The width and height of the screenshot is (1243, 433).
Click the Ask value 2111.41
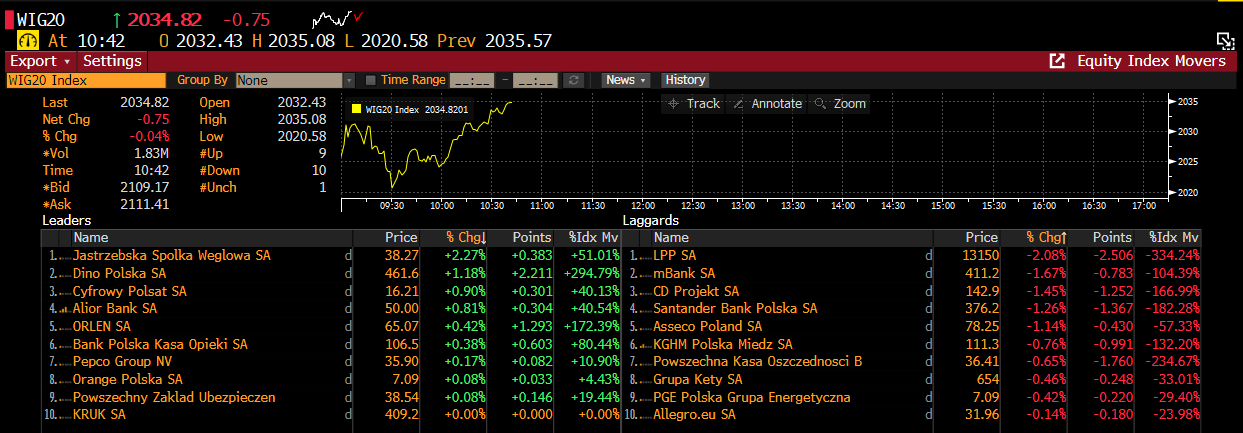click(x=145, y=204)
